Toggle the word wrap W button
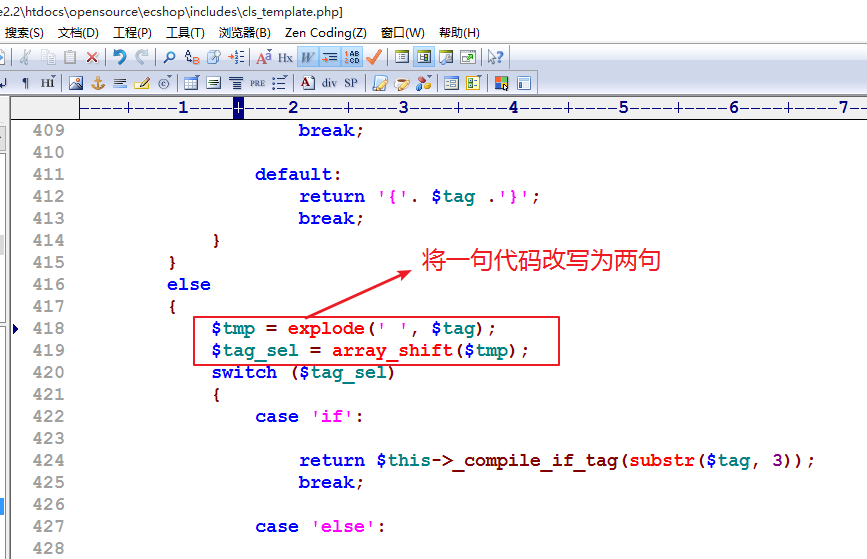Image resolution: width=867 pixels, height=559 pixels. pyautogui.click(x=308, y=57)
